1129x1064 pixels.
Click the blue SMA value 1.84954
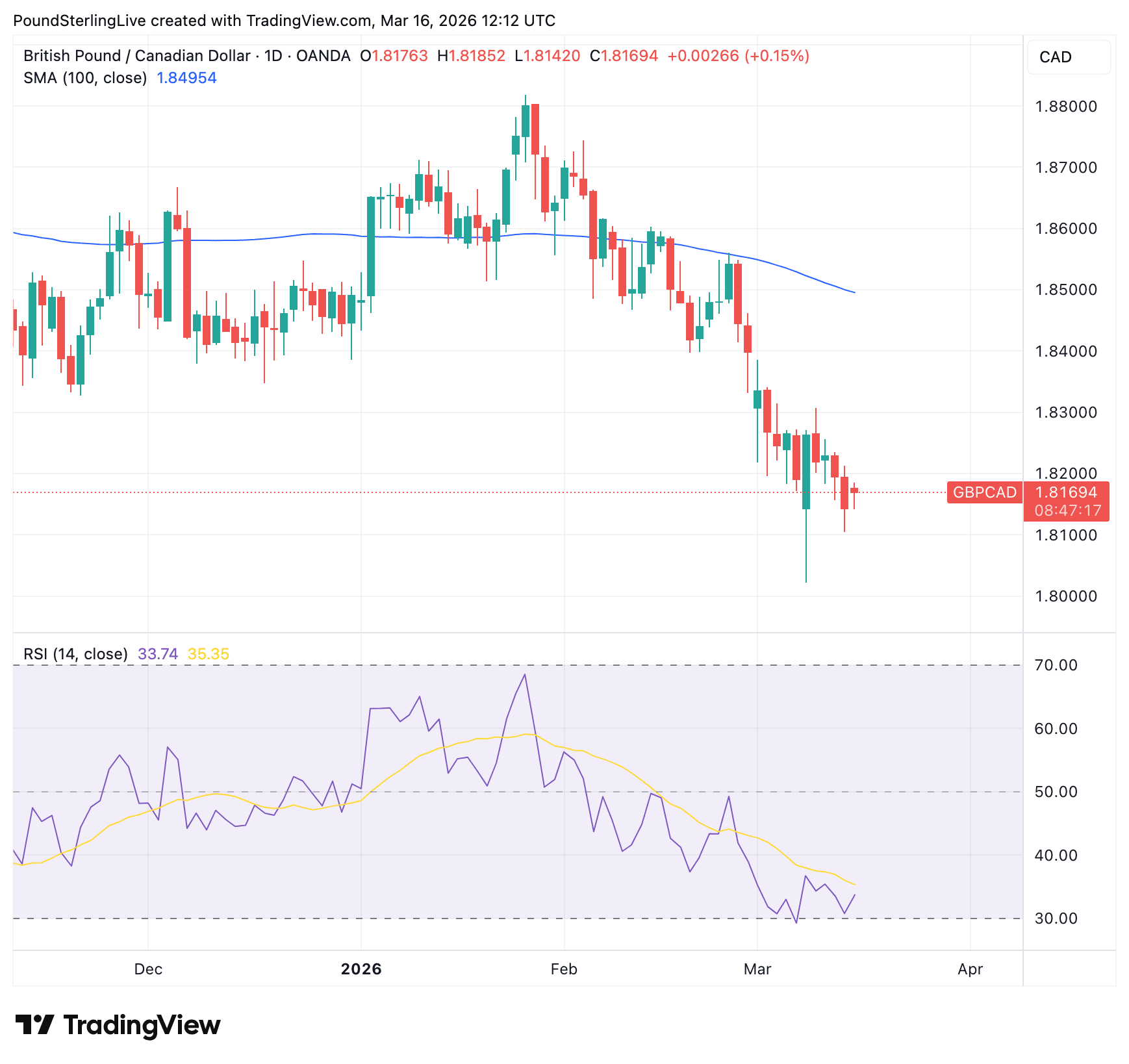186,78
